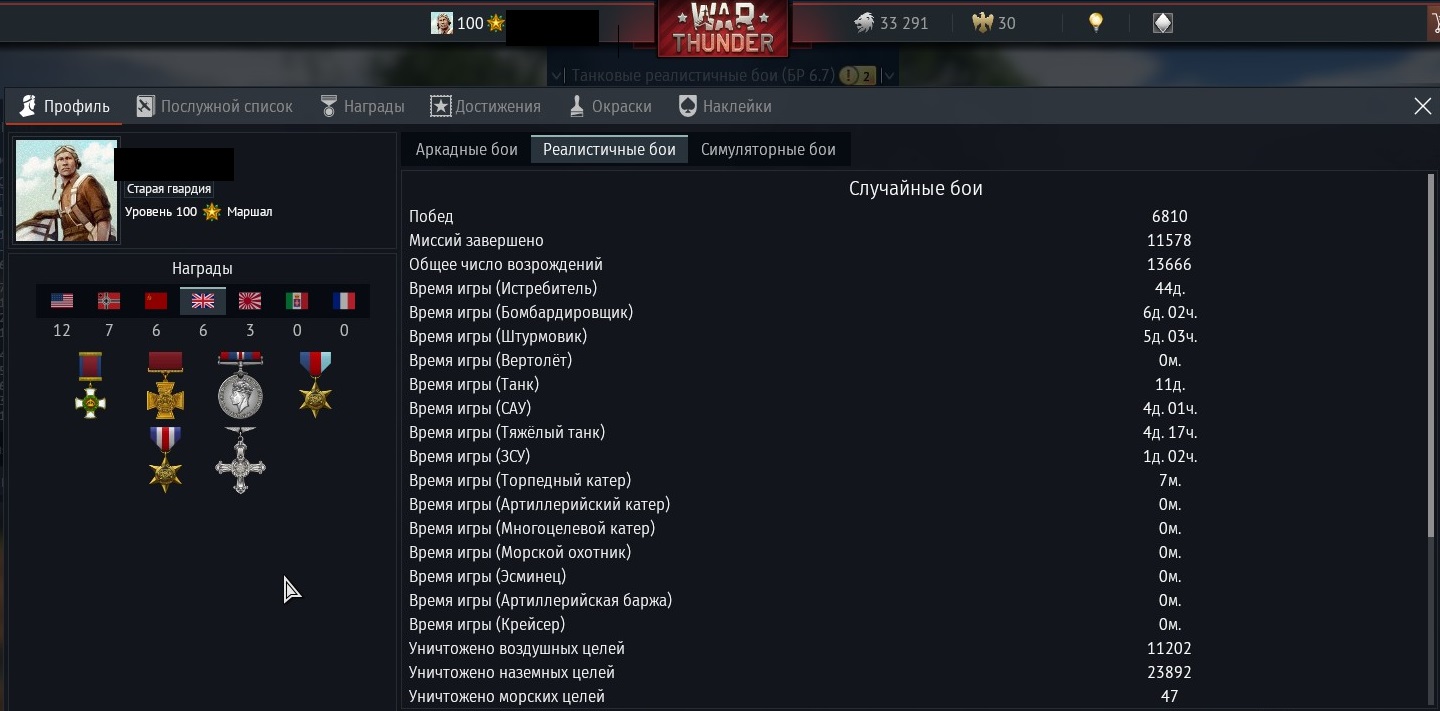Expand the battle mode dropdown left arrow
This screenshot has height=711, width=1440.
coord(556,76)
